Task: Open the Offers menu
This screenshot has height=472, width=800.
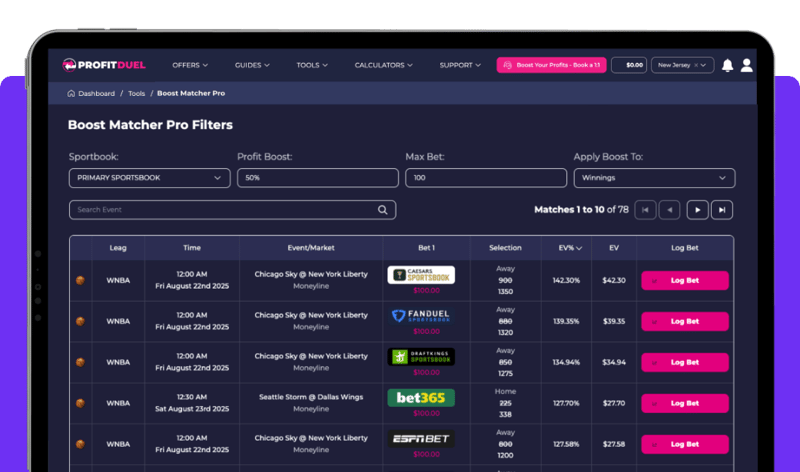Action: coord(190,65)
